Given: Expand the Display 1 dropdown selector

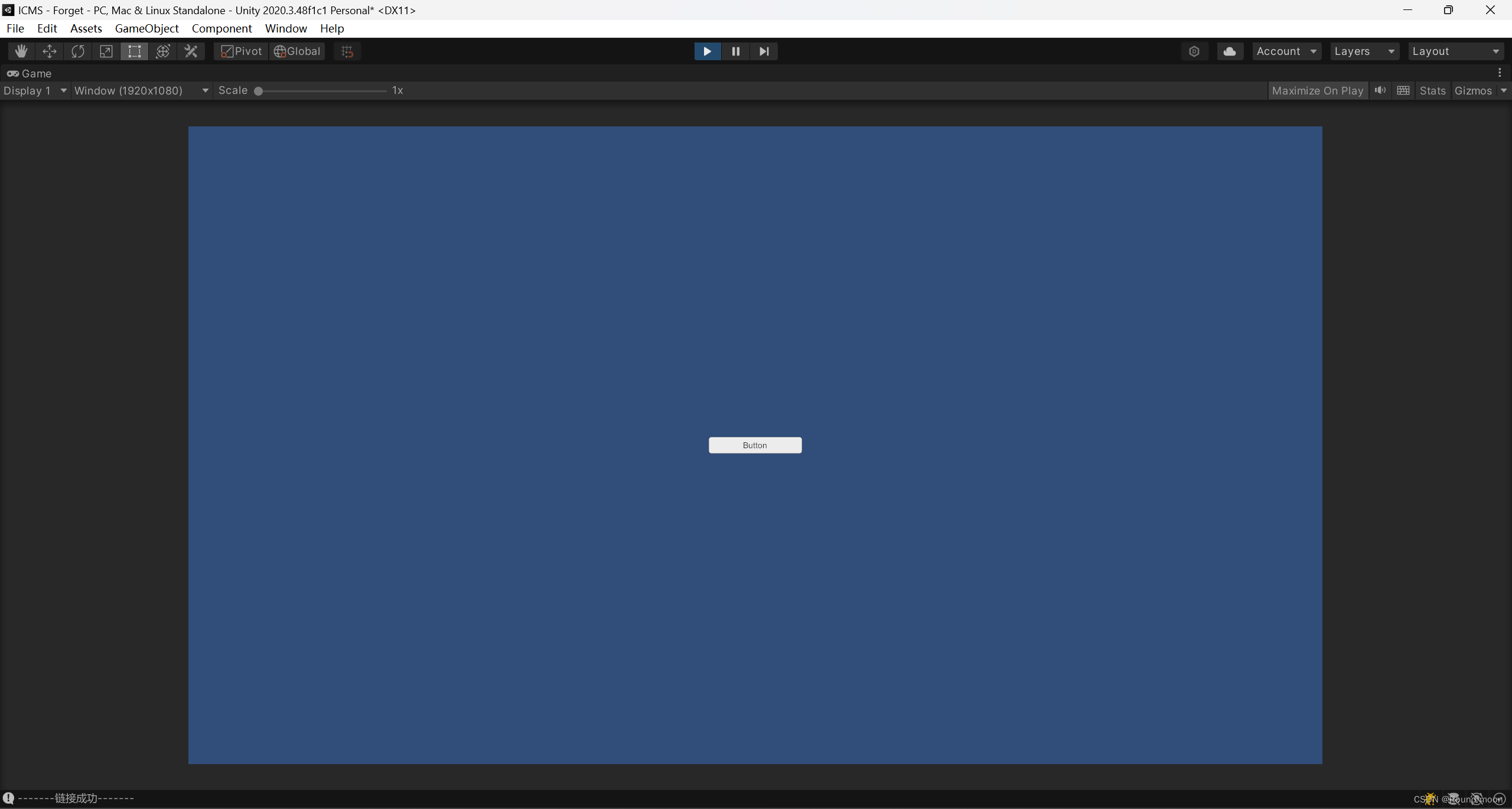Looking at the screenshot, I should point(34,90).
